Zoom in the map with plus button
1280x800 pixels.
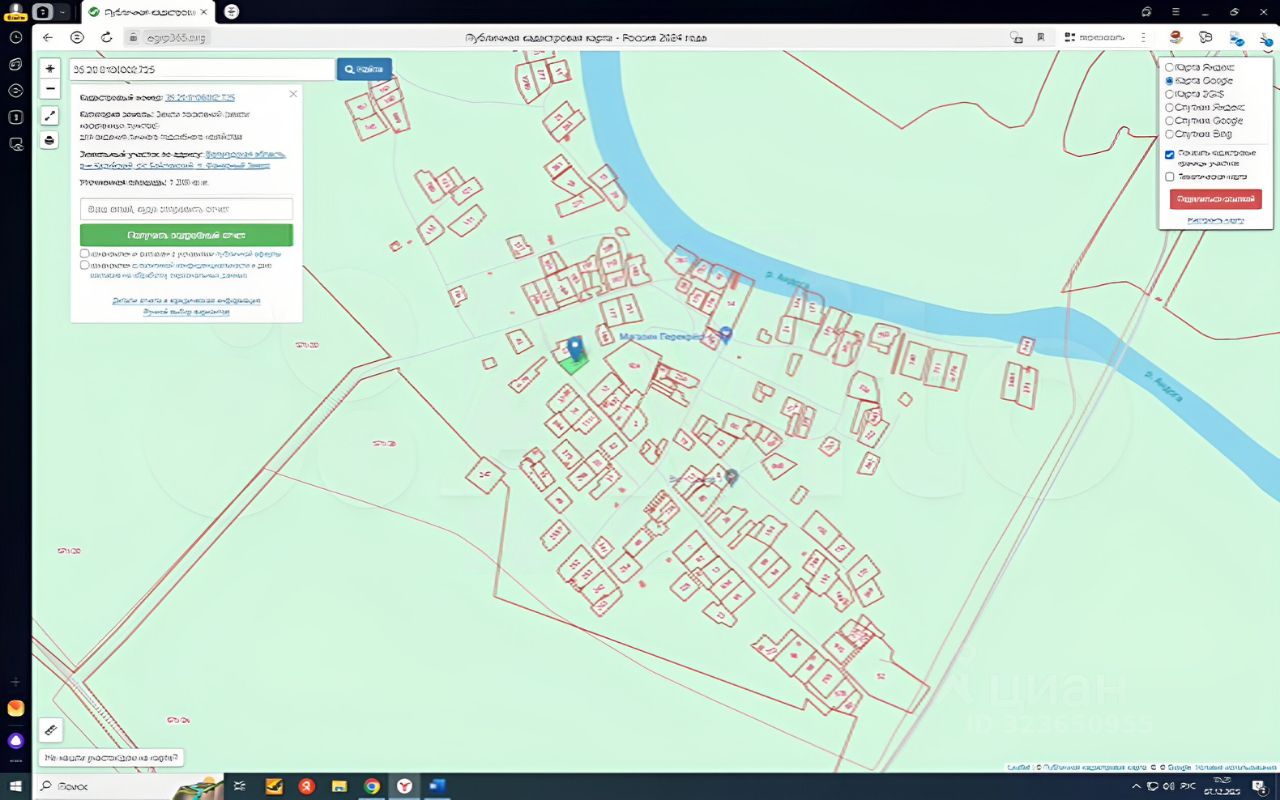[50, 69]
